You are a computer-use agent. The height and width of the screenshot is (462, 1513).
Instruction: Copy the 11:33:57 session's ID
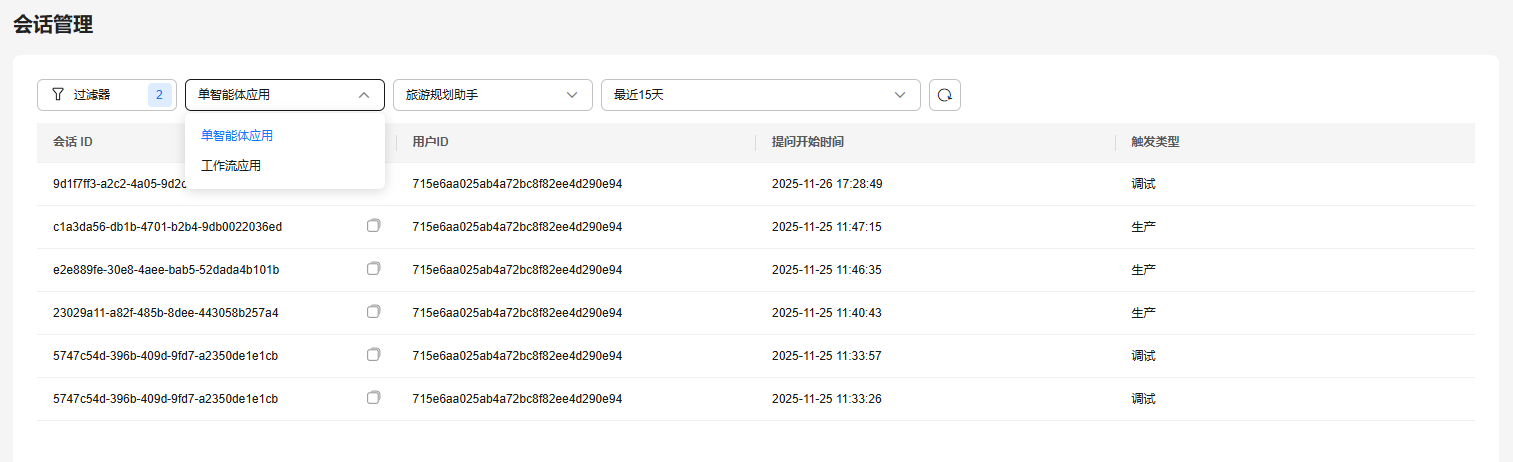pyautogui.click(x=374, y=355)
